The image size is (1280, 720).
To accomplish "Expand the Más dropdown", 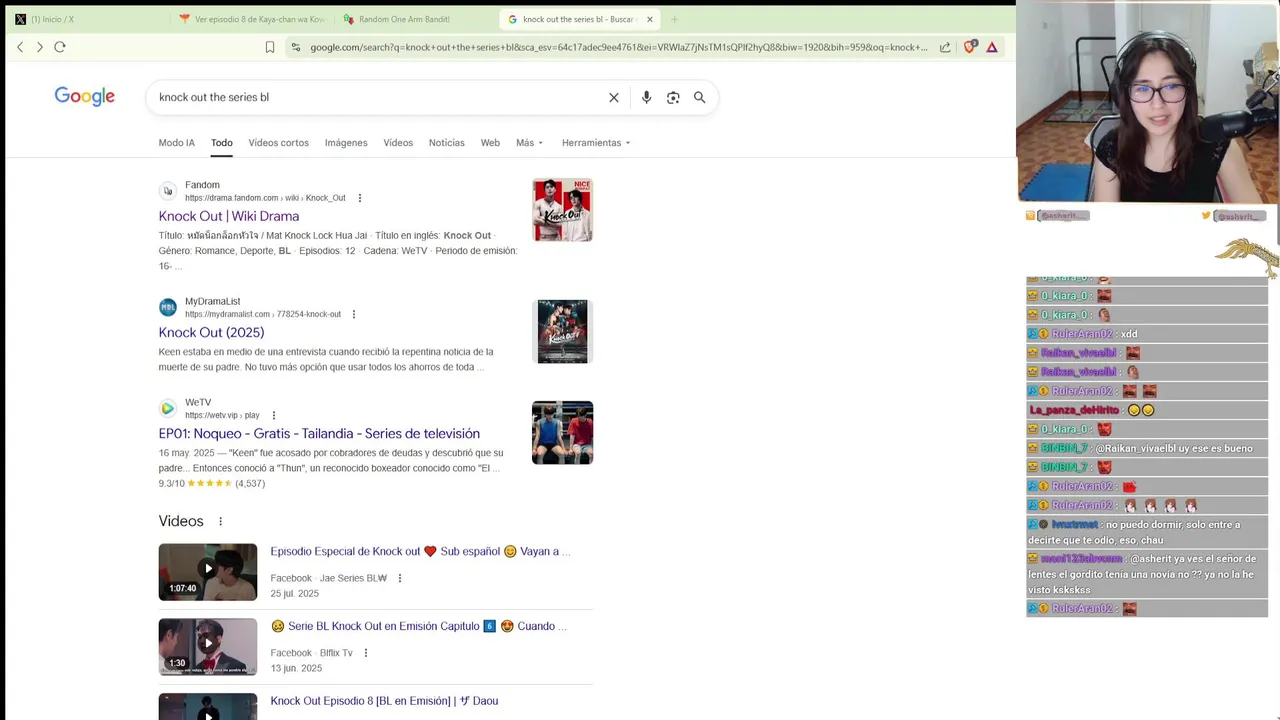I will (x=529, y=143).
